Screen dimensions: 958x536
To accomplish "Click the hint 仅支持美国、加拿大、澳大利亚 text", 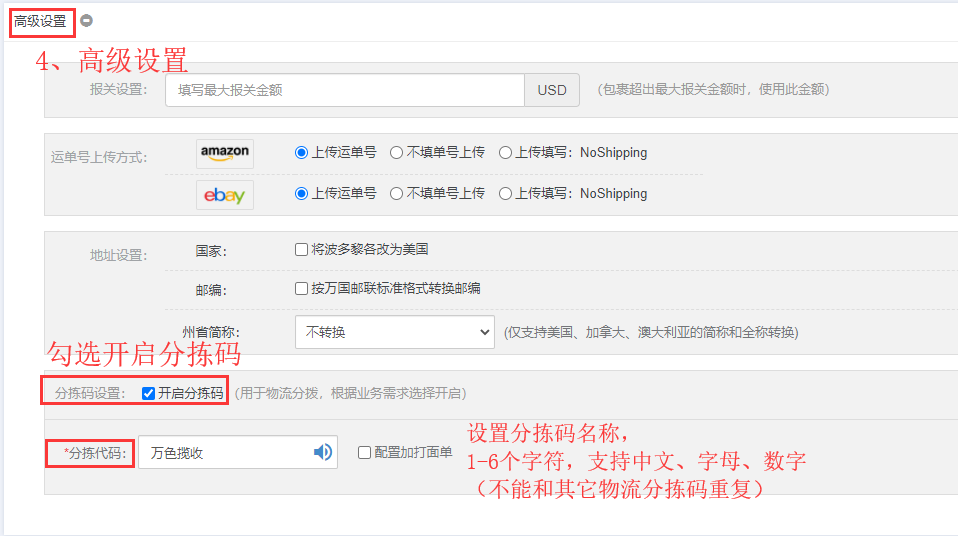I will 651,332.
